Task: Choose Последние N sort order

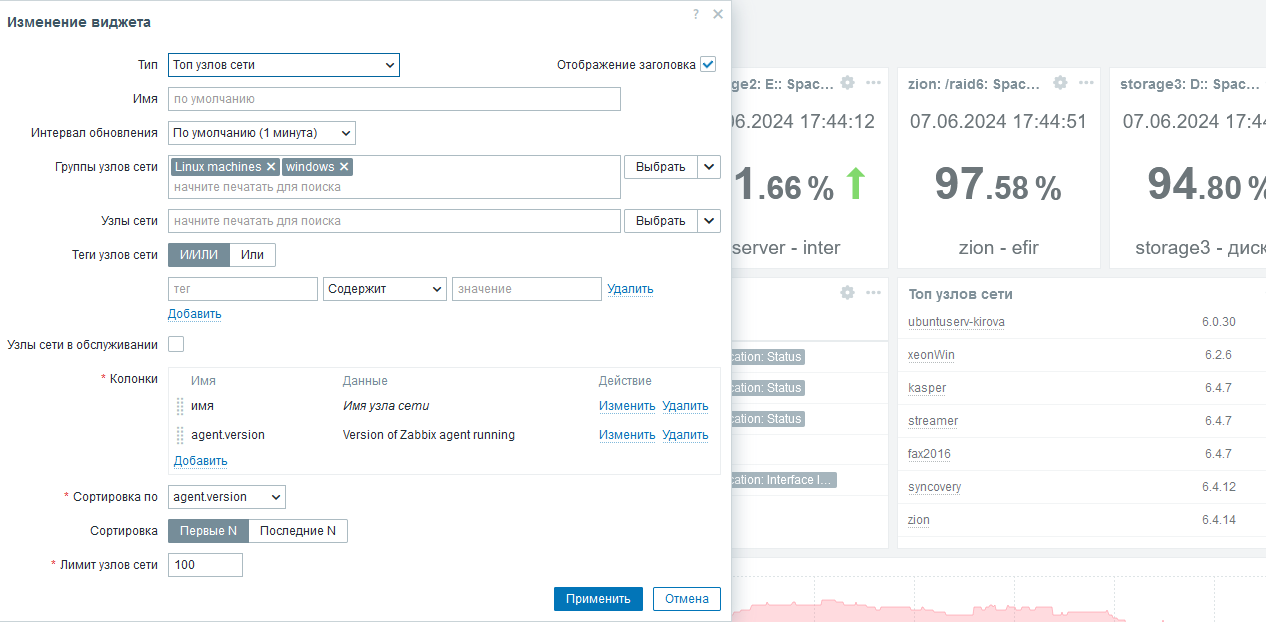Action: coord(298,531)
